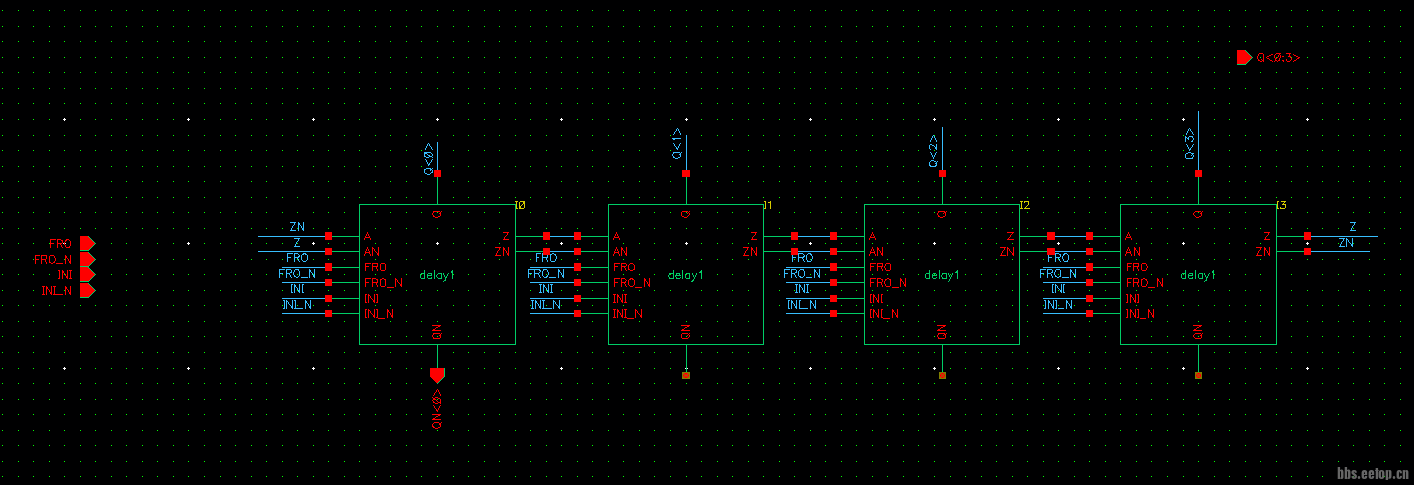1414x485 pixels.
Task: Select the ZN wire label feeding I0's A input
Action: 297,228
